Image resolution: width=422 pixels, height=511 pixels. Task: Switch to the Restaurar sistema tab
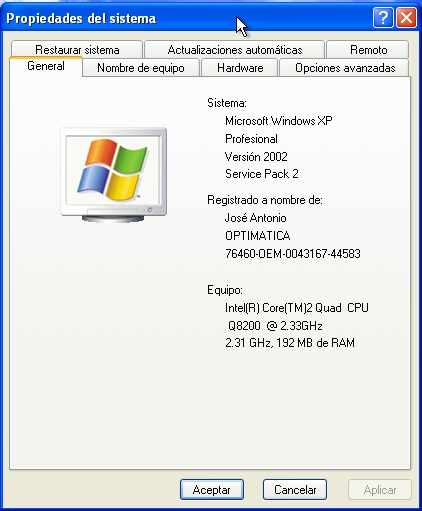pyautogui.click(x=77, y=50)
